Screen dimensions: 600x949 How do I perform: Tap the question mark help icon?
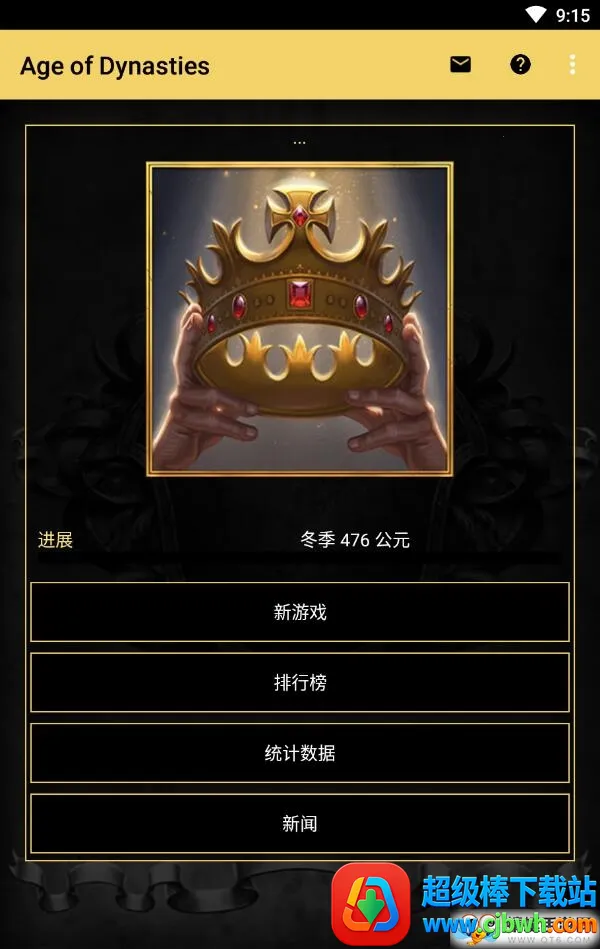pyautogui.click(x=520, y=64)
